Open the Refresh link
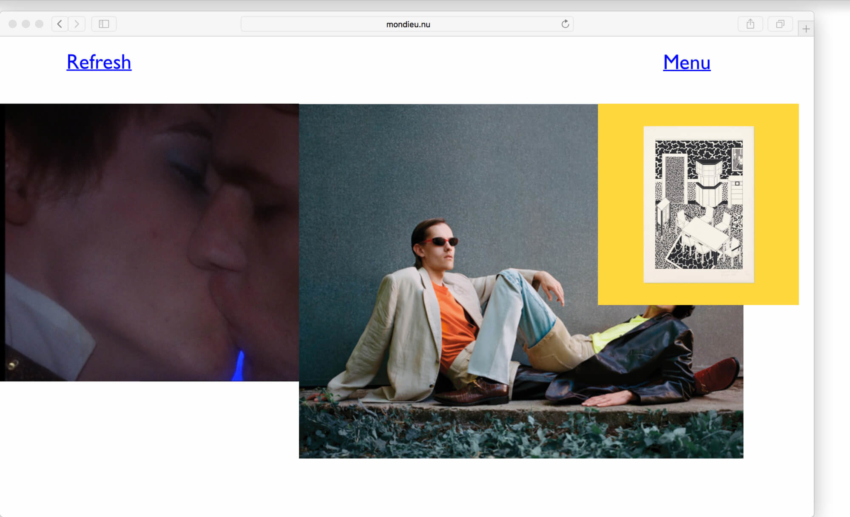 [99, 62]
